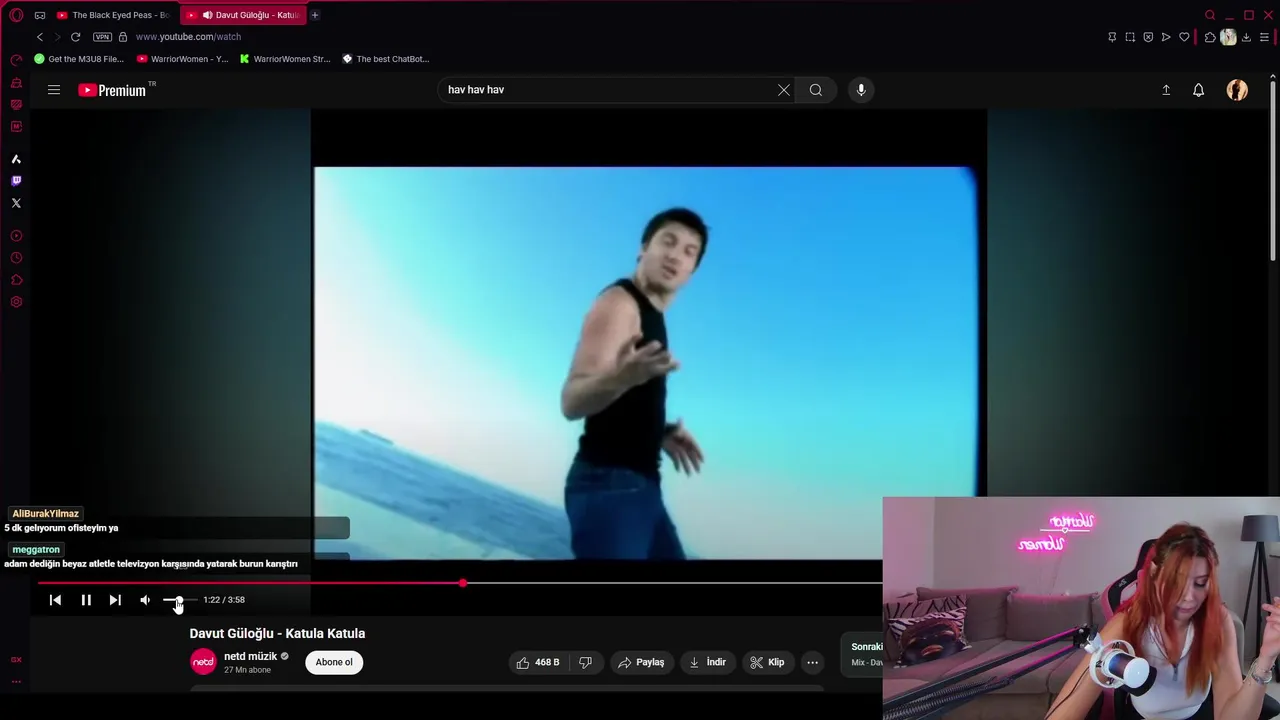1280x720 pixels.
Task: Open Get the M3U8 File bookmark
Action: (79, 59)
